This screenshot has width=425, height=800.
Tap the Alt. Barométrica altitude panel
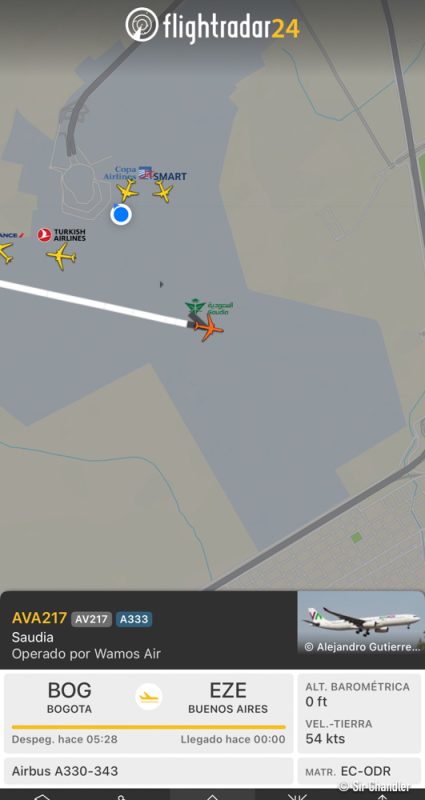pos(359,694)
